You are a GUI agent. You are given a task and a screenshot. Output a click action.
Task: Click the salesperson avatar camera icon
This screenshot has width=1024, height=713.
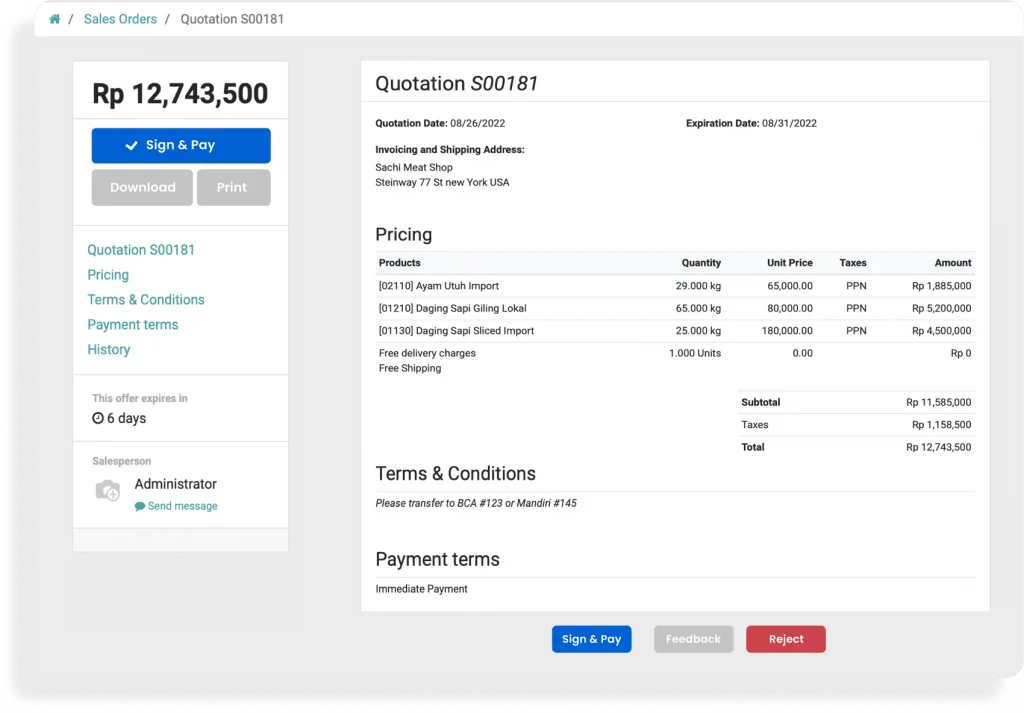(107, 490)
